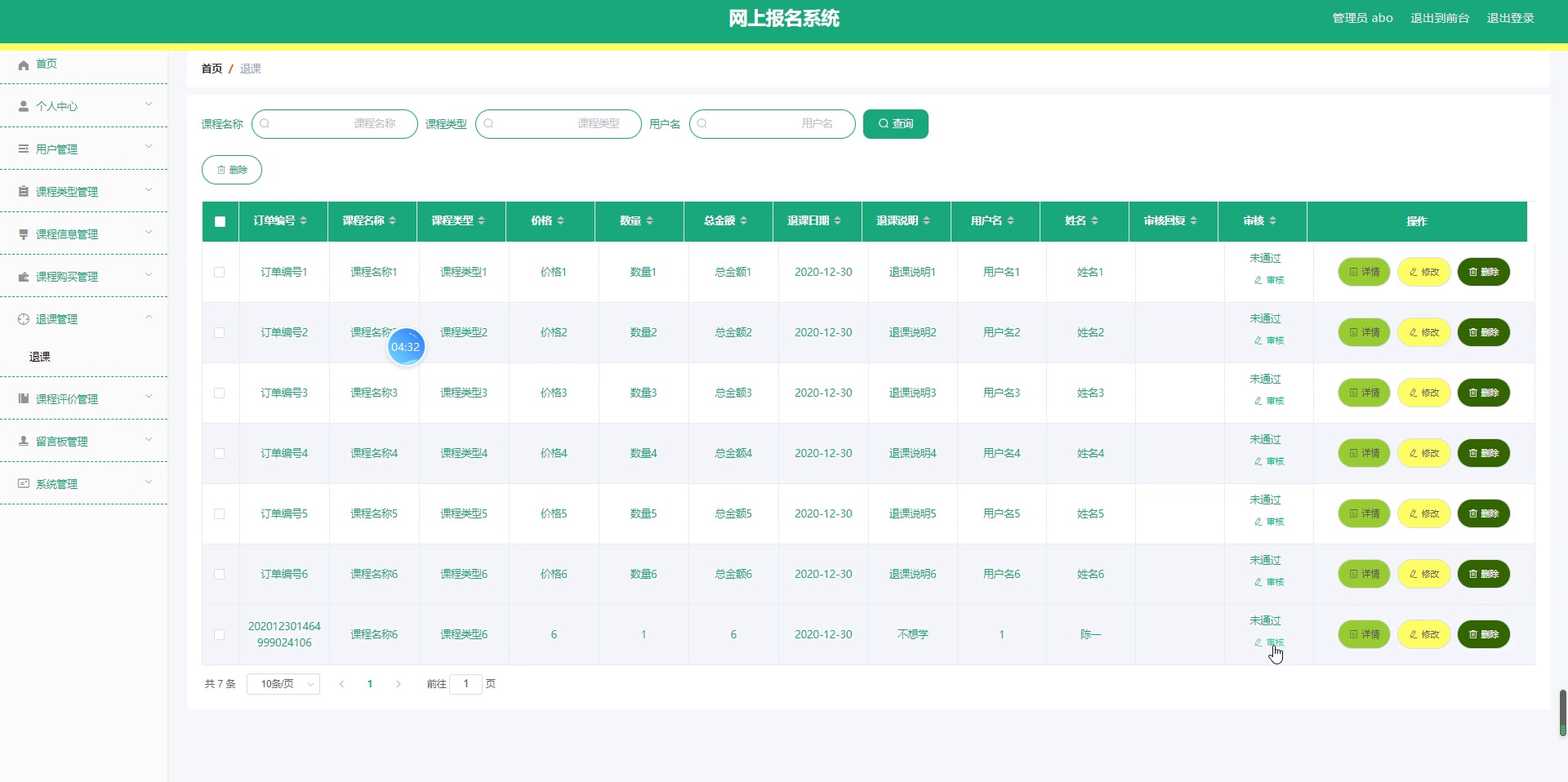This screenshot has width=1568, height=782.
Task: Check the row checkbox for 订单编号6
Action: [220, 575]
